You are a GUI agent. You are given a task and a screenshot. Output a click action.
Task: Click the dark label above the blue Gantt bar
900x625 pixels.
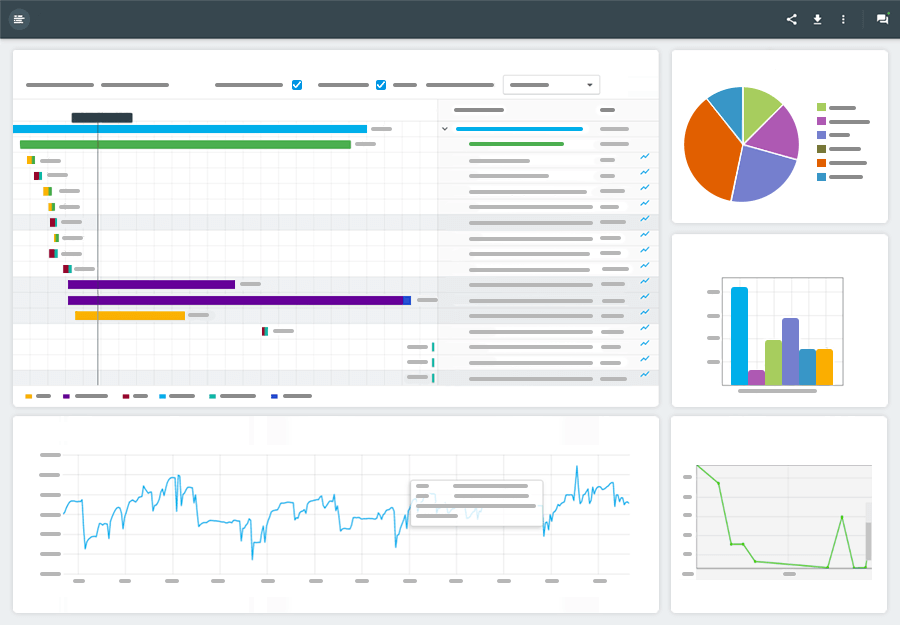[103, 117]
